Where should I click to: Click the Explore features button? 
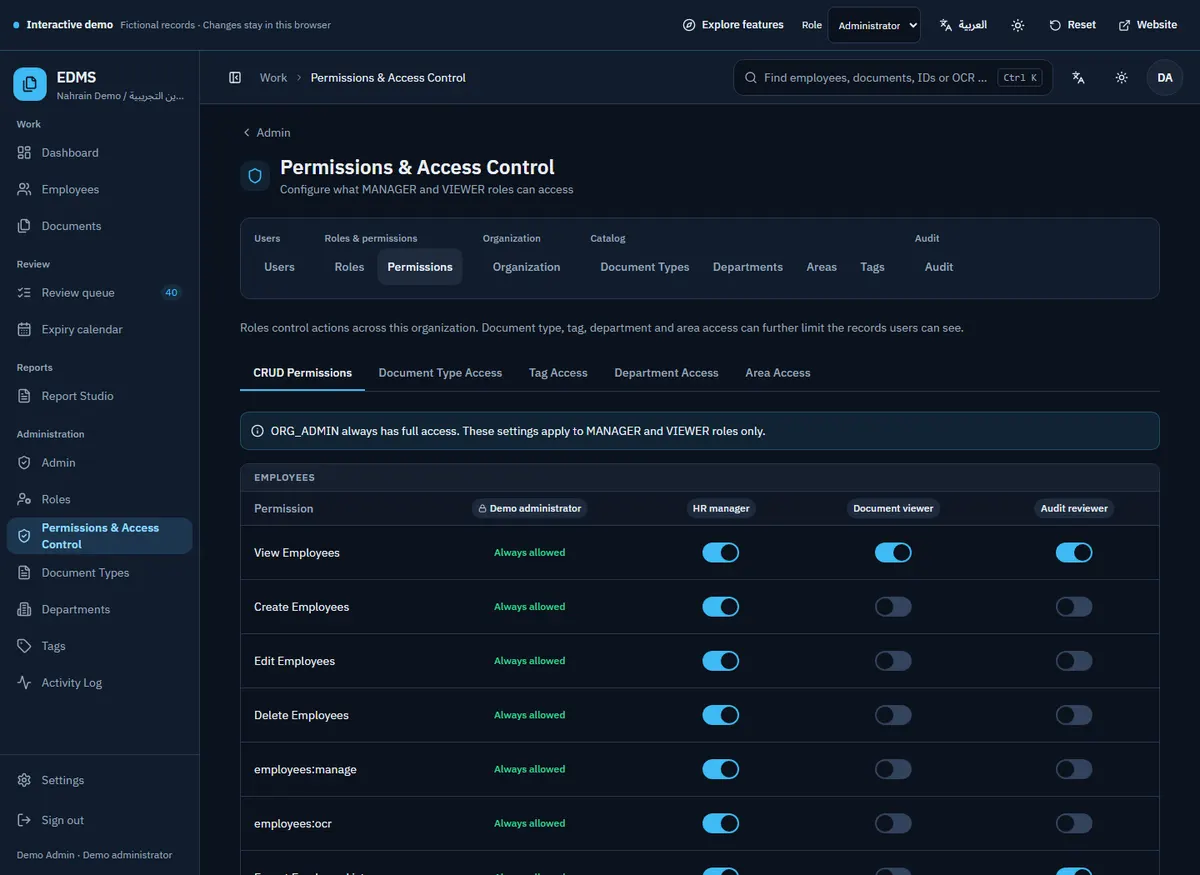pos(733,25)
